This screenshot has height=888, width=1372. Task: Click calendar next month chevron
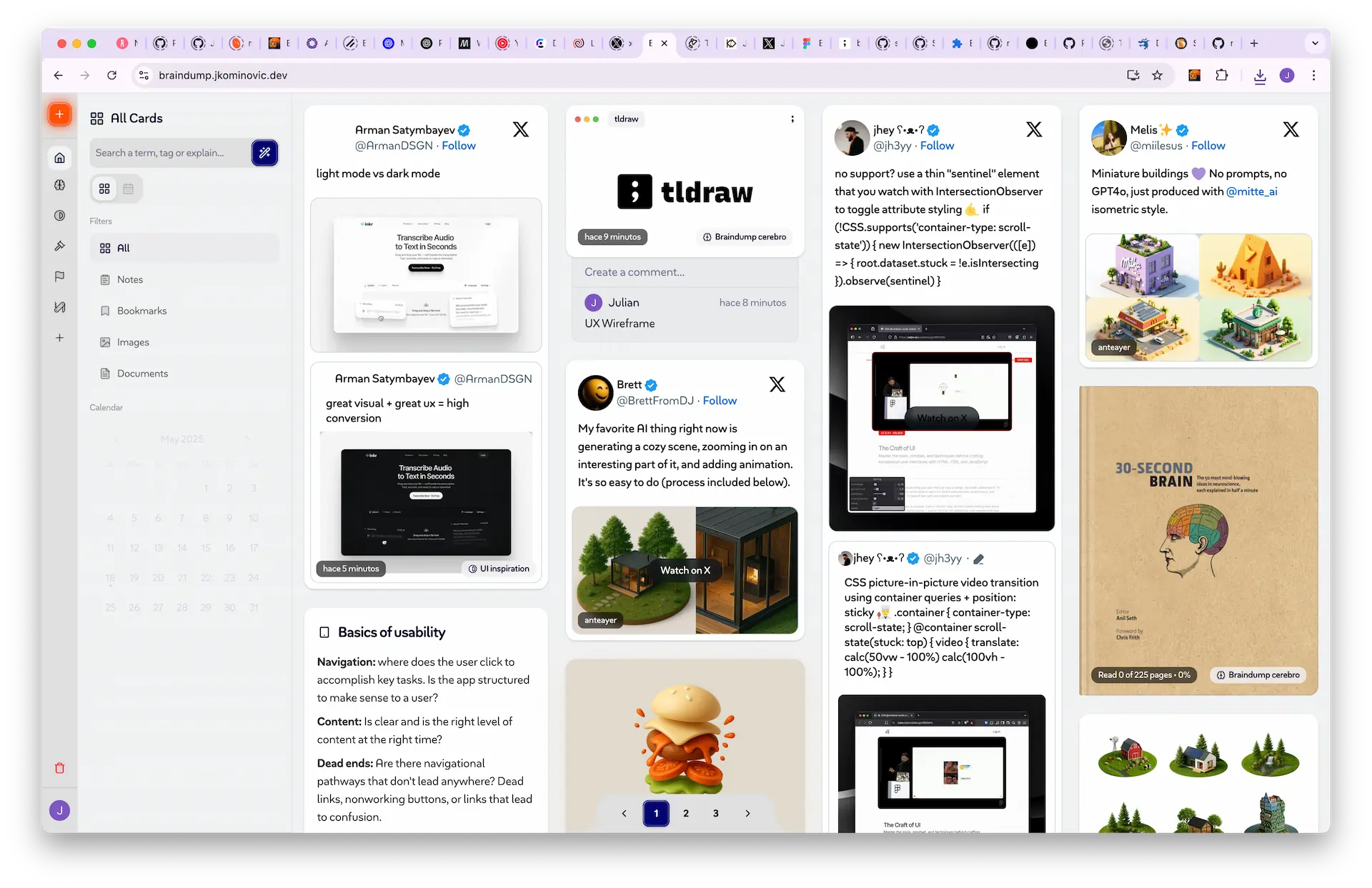pyautogui.click(x=247, y=439)
